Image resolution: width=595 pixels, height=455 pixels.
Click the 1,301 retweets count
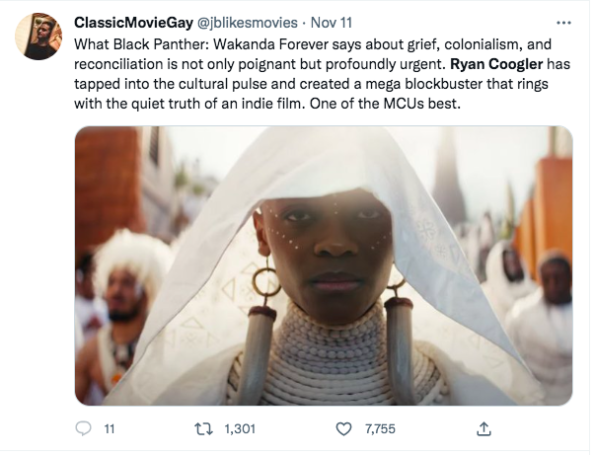point(240,429)
